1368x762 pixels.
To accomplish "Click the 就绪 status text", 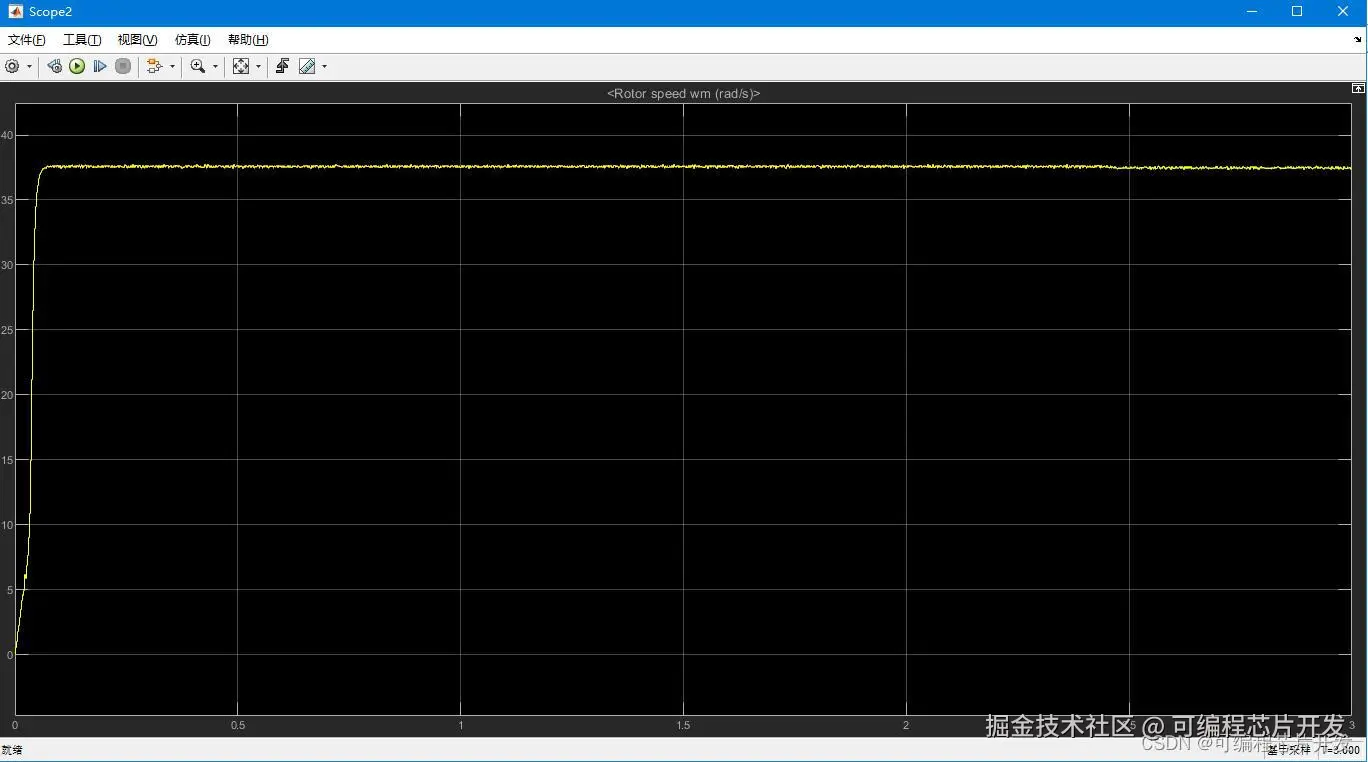I will point(12,750).
